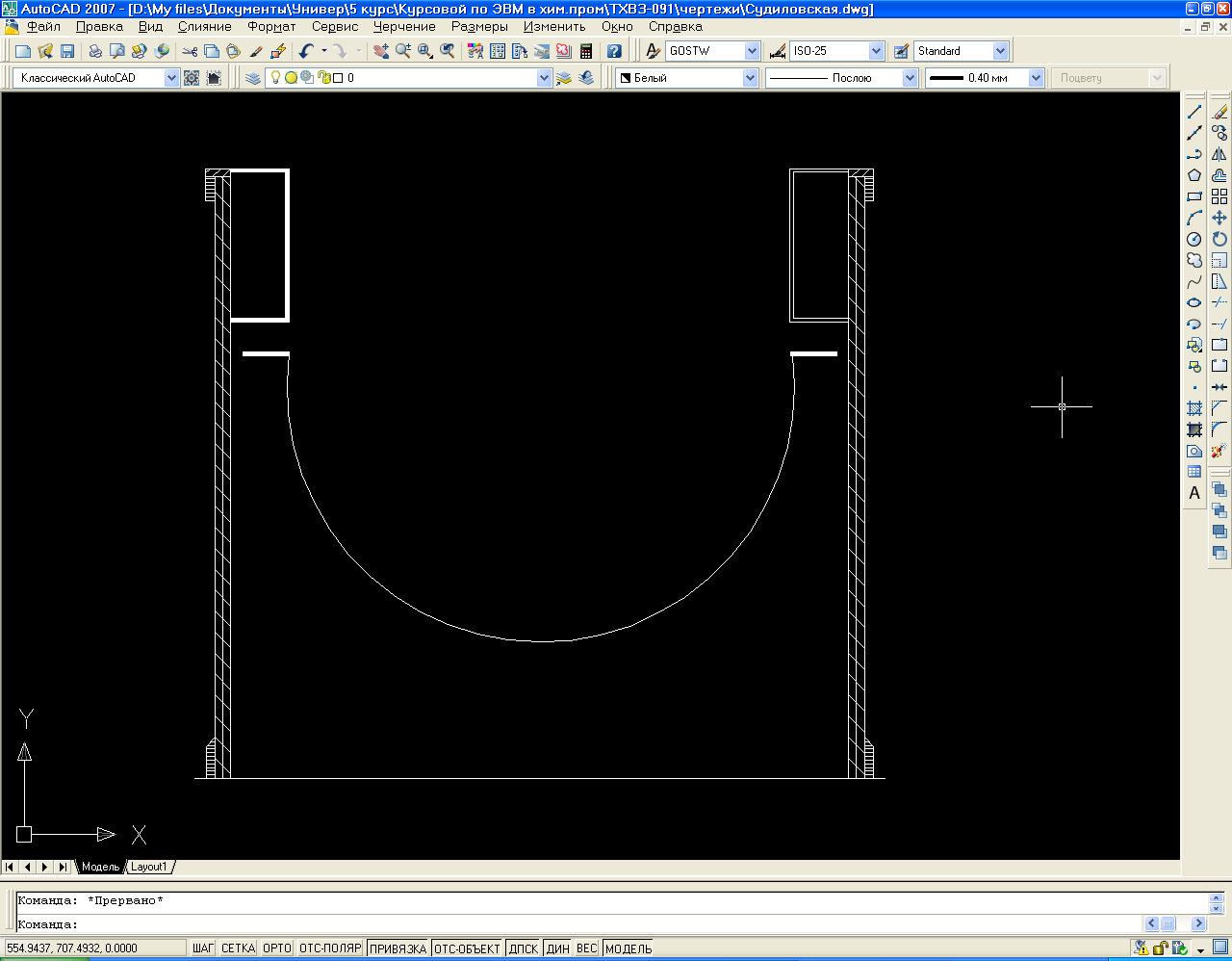Open the Белый color selector
The height and width of the screenshot is (961, 1232).
(750, 78)
